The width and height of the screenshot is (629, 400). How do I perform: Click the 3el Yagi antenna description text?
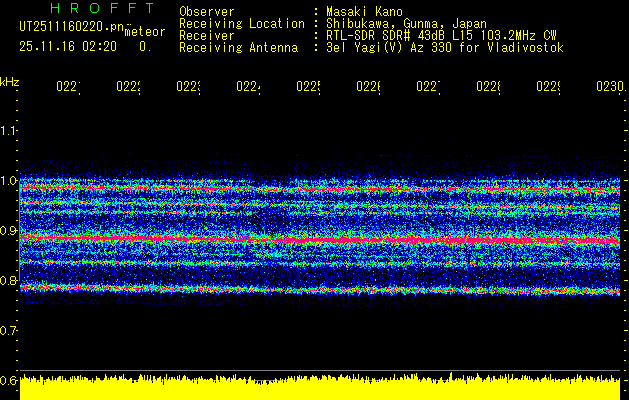pos(445,48)
